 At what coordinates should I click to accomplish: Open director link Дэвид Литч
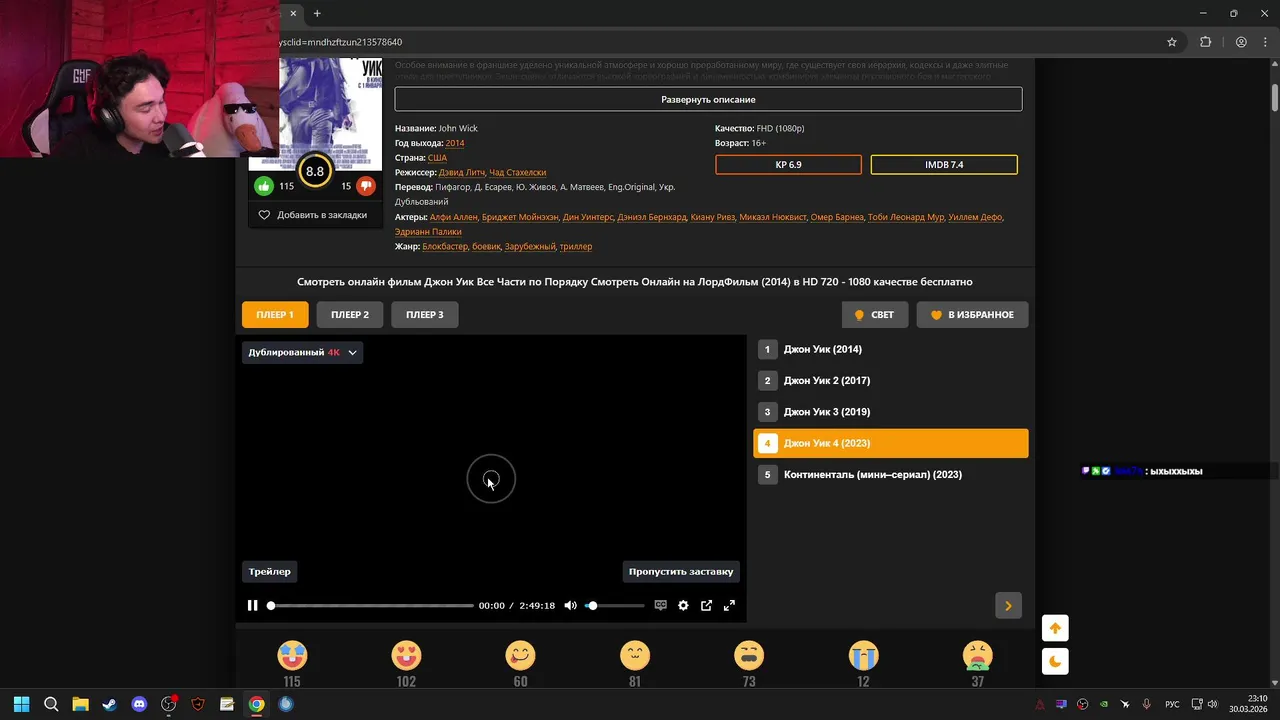(x=461, y=172)
